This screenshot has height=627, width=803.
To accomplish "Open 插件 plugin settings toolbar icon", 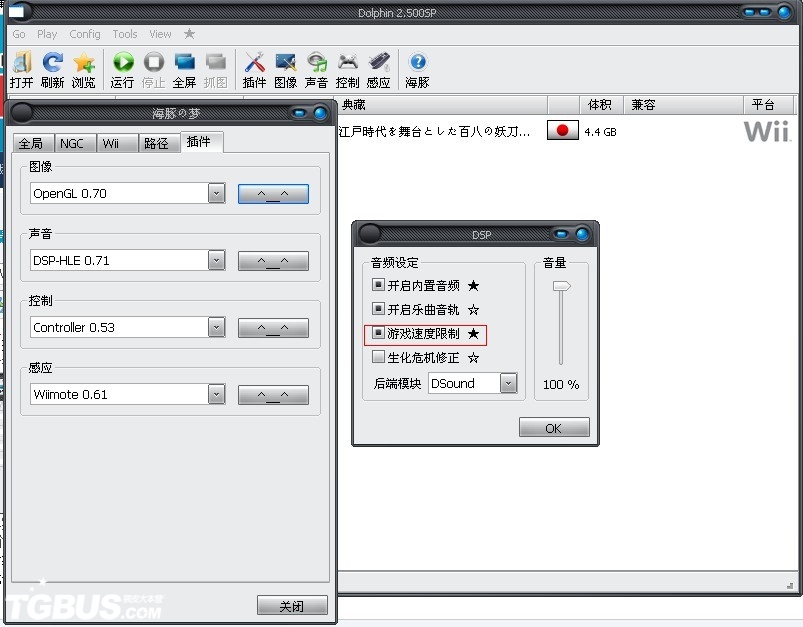I will point(255,62).
